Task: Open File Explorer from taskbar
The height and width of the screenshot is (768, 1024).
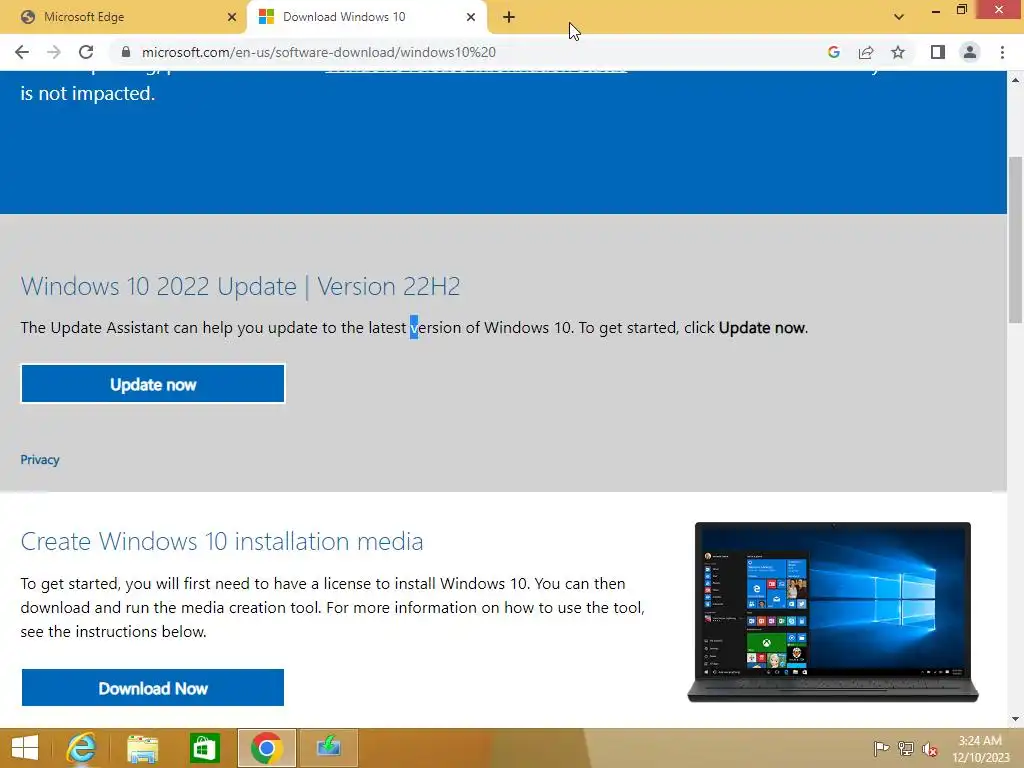Action: pos(142,748)
